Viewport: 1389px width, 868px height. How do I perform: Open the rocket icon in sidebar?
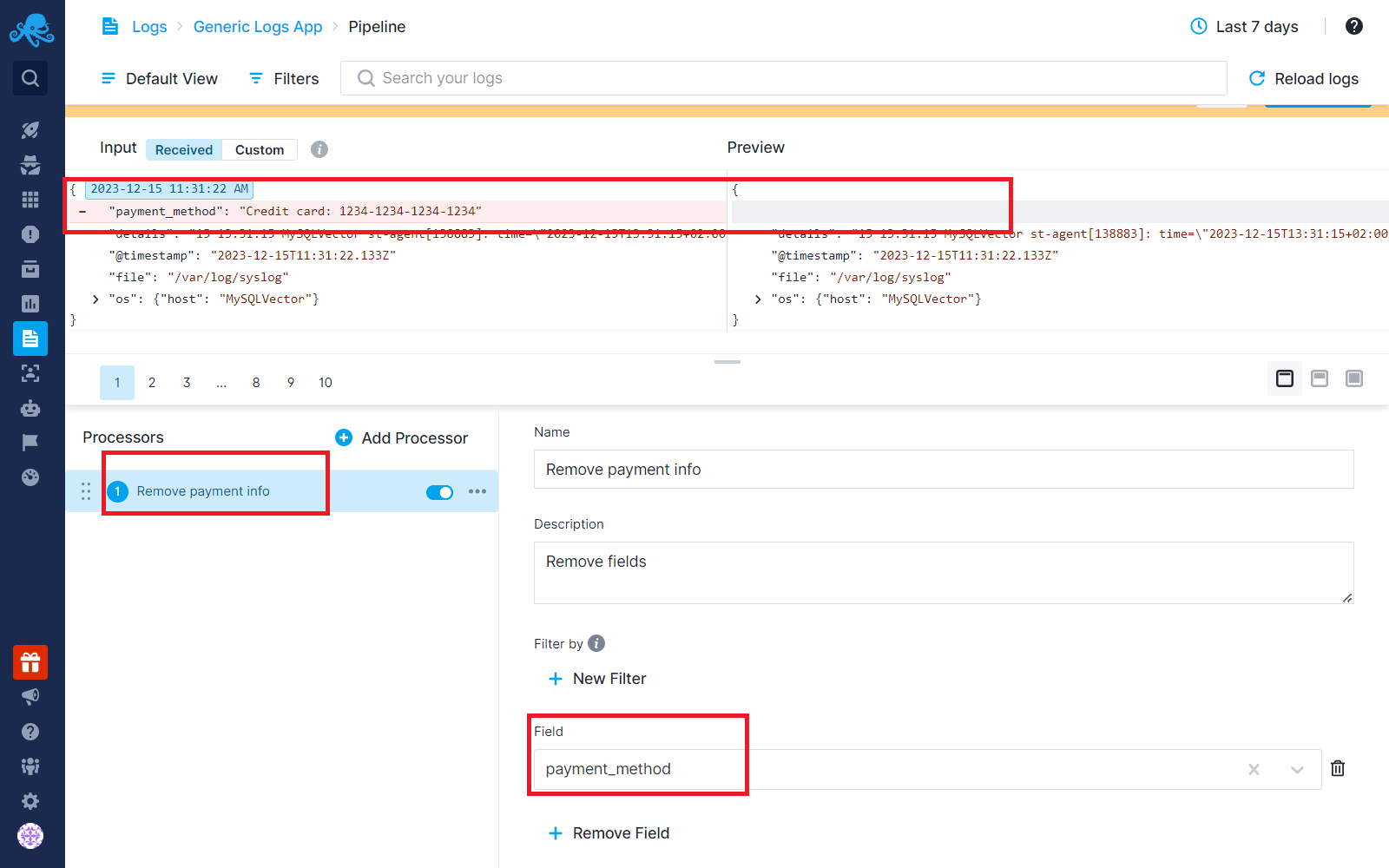pyautogui.click(x=30, y=130)
